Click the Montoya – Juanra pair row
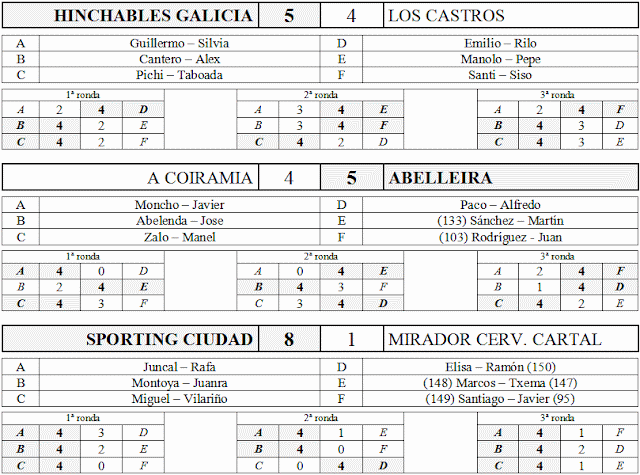Viewport: 640px width, 475px height. pos(179,383)
